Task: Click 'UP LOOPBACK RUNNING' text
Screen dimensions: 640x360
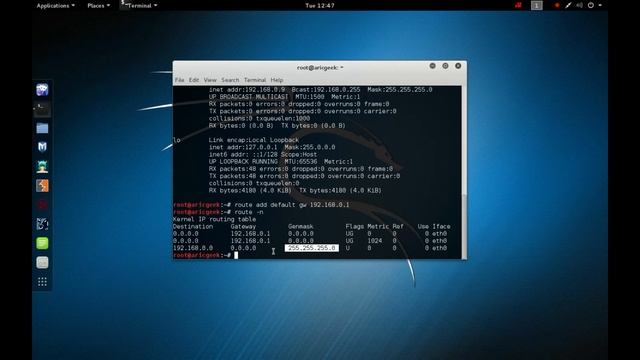Action: point(243,162)
